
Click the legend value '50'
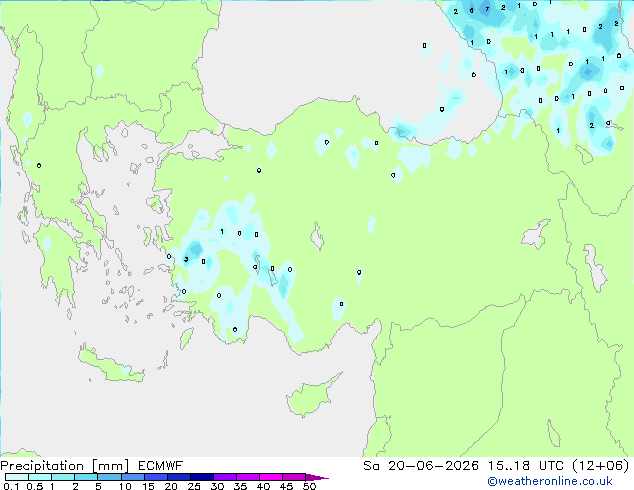coord(310,486)
